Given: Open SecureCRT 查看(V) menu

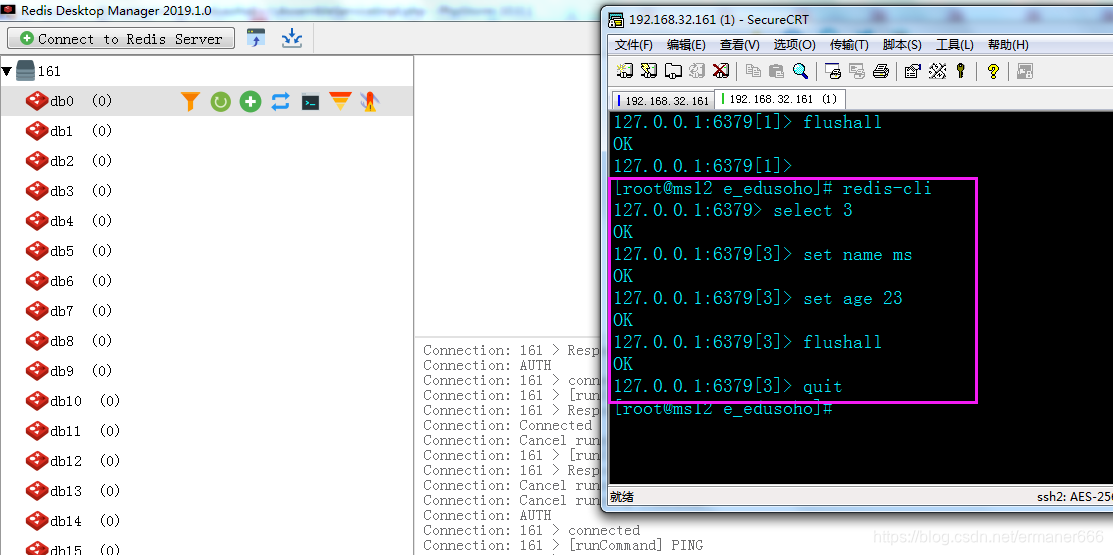Looking at the screenshot, I should coord(739,45).
